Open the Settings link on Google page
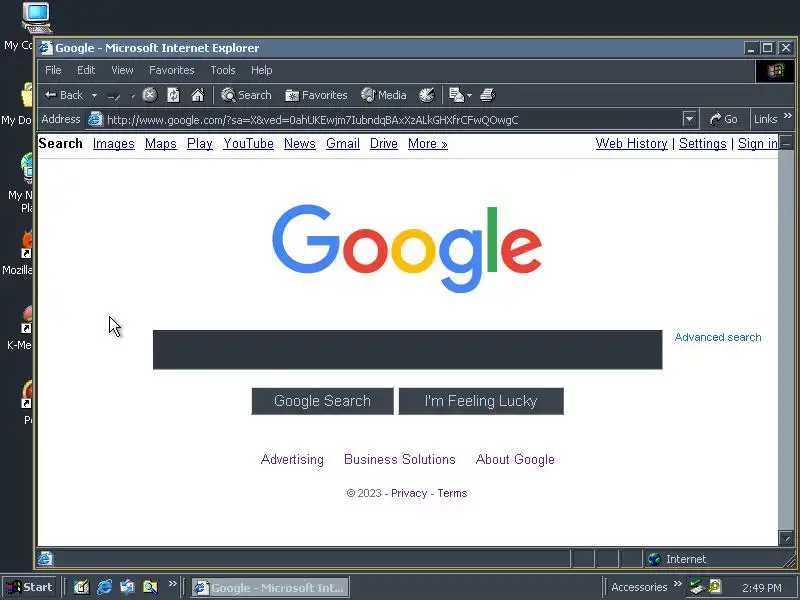The width and height of the screenshot is (800, 600). point(703,144)
